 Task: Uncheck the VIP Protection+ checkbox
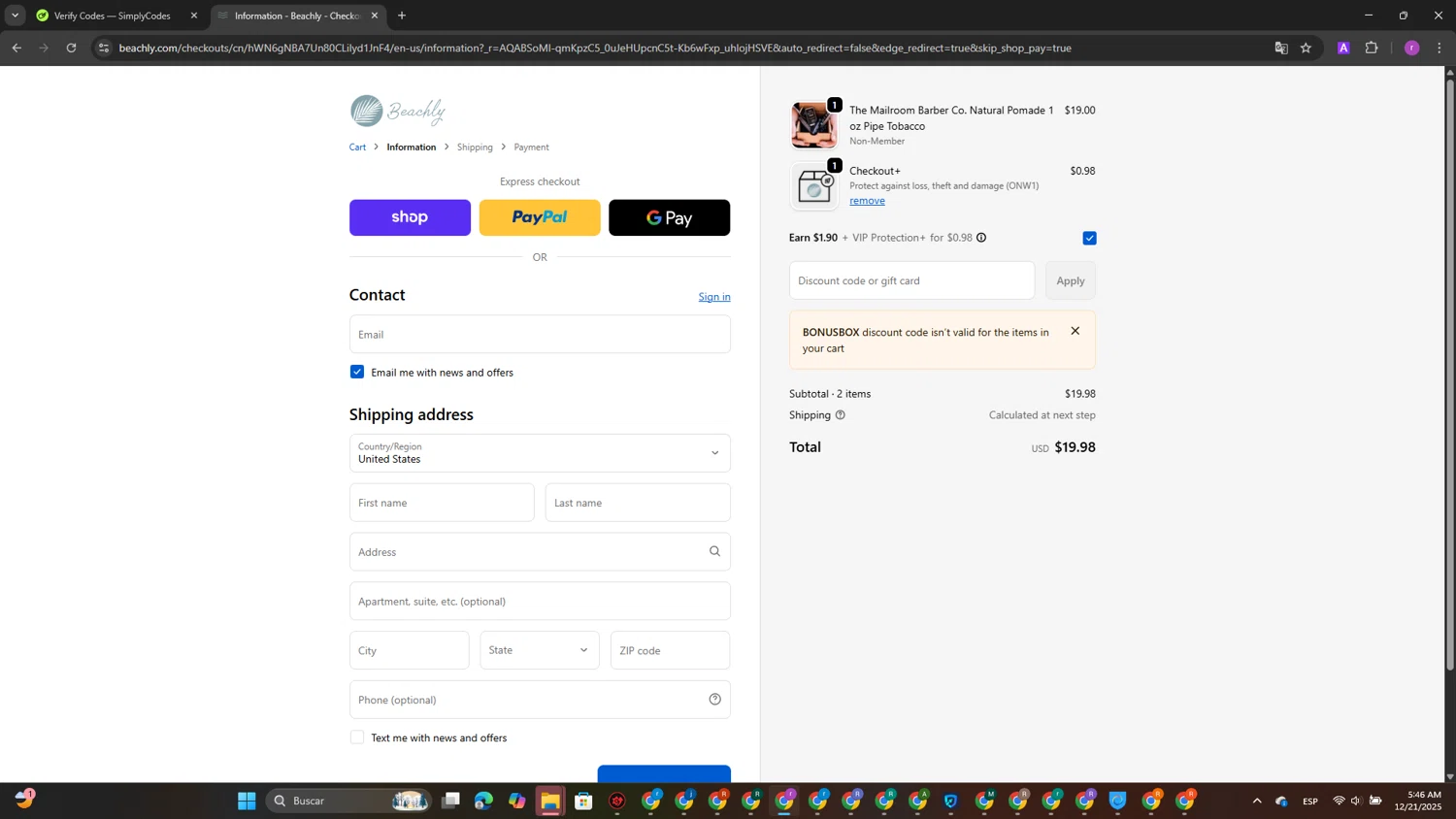click(x=1089, y=238)
